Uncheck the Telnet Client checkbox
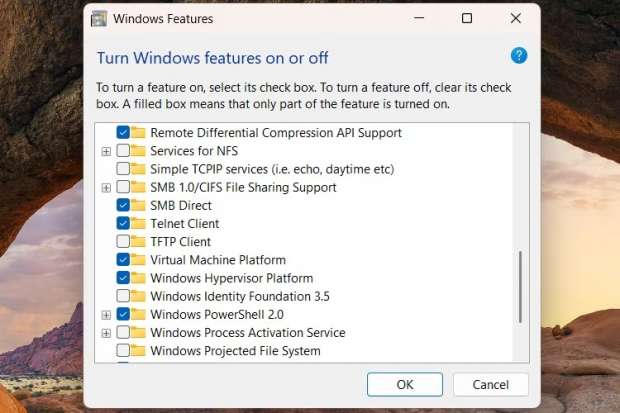The image size is (620, 413). 123,224
